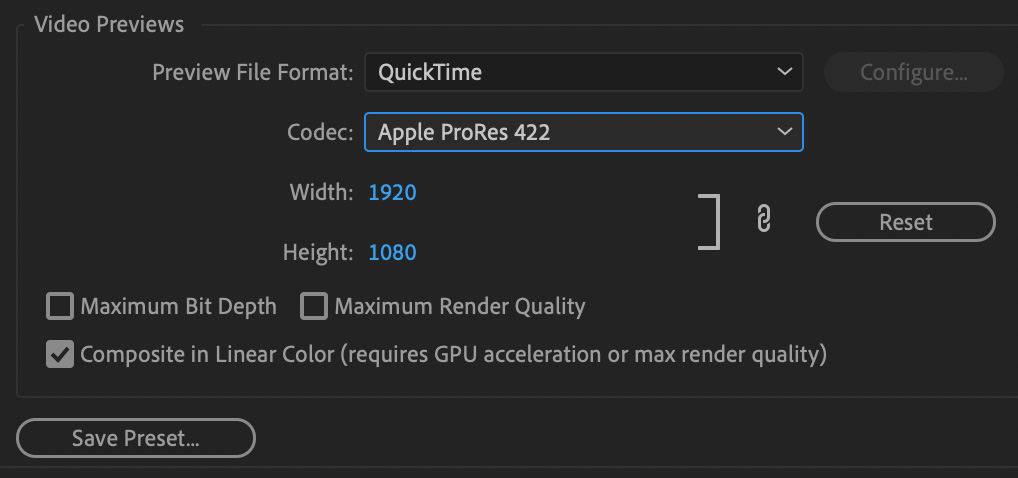Image resolution: width=1018 pixels, height=478 pixels.
Task: Click the Reset button for dimensions
Action: point(906,222)
